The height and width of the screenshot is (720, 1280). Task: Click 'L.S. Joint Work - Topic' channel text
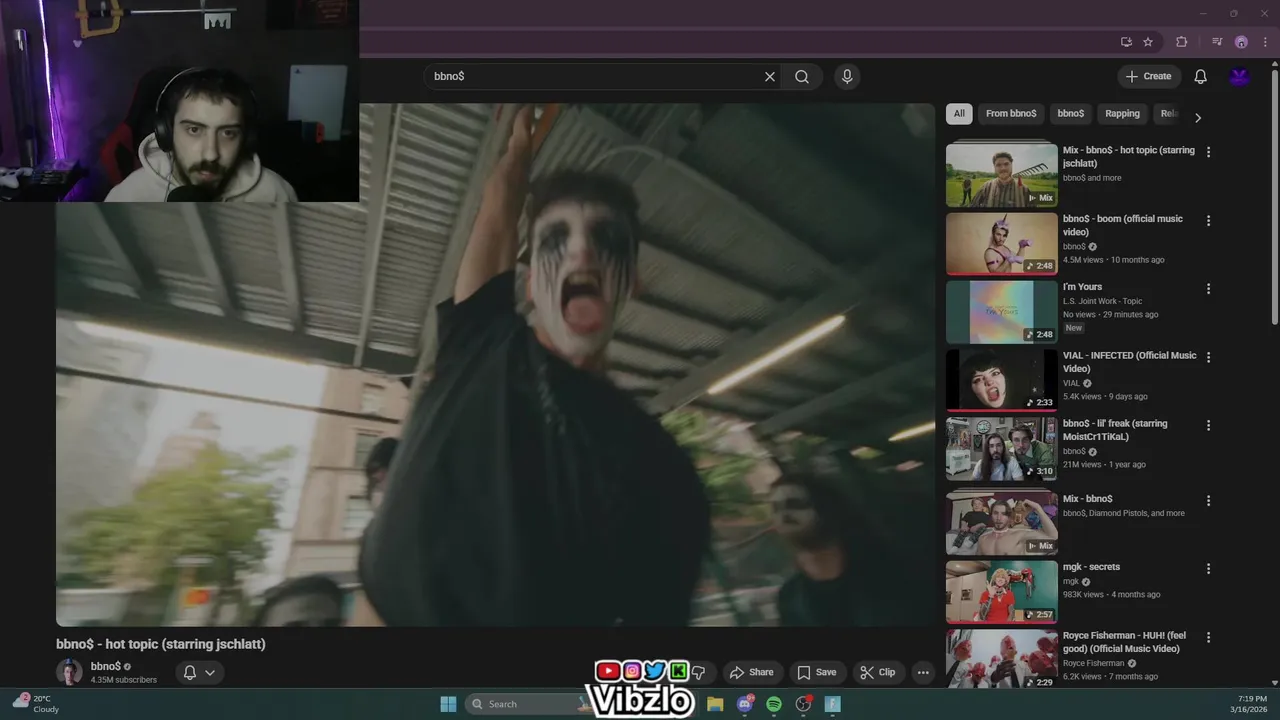tap(1102, 301)
